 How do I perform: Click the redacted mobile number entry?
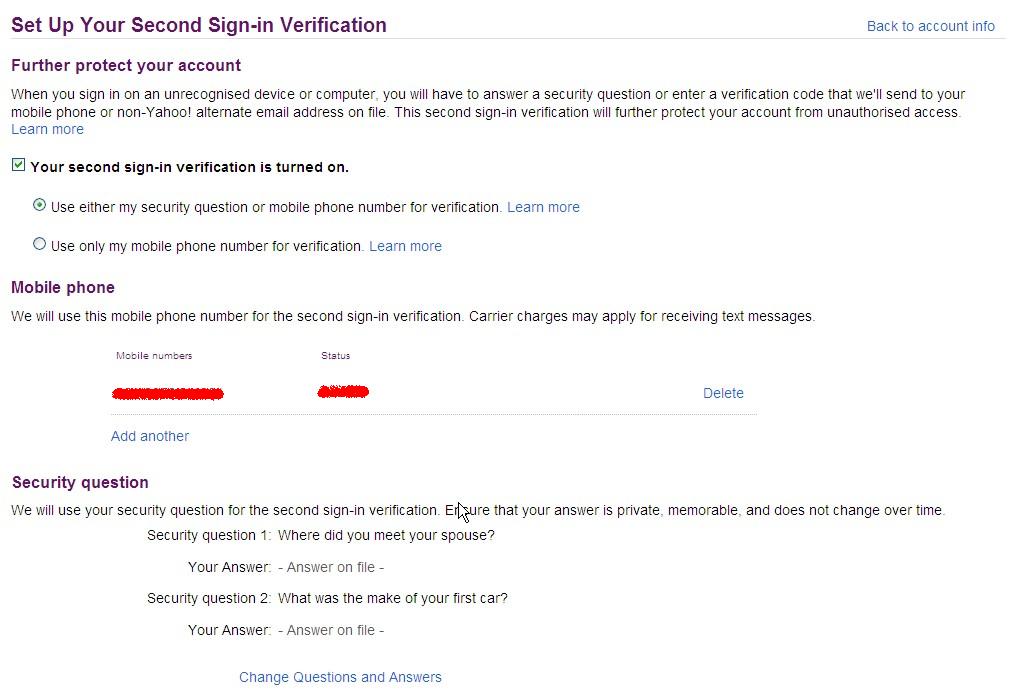(168, 394)
